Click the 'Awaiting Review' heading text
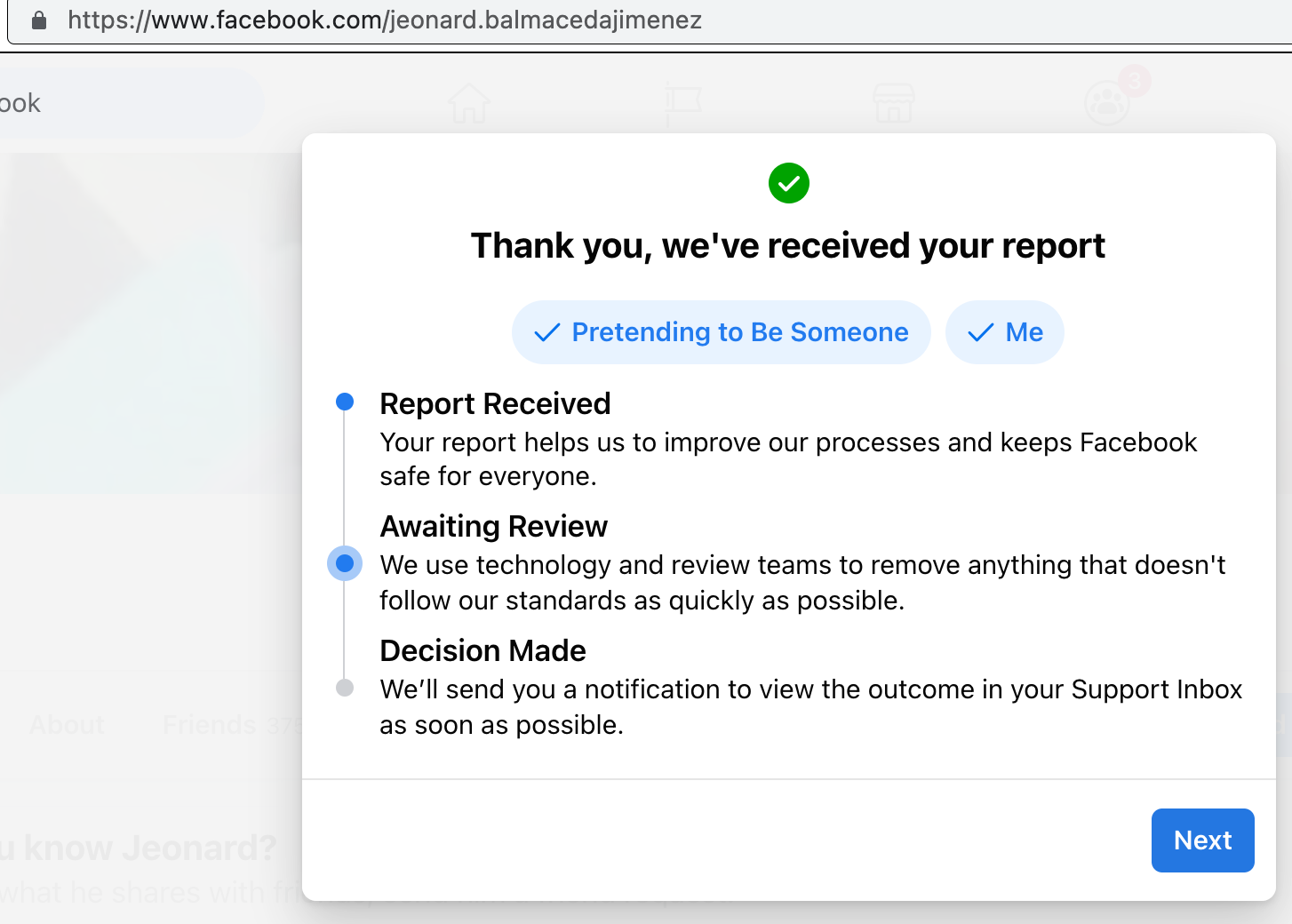Viewport: 1292px width, 924px height. (493, 527)
